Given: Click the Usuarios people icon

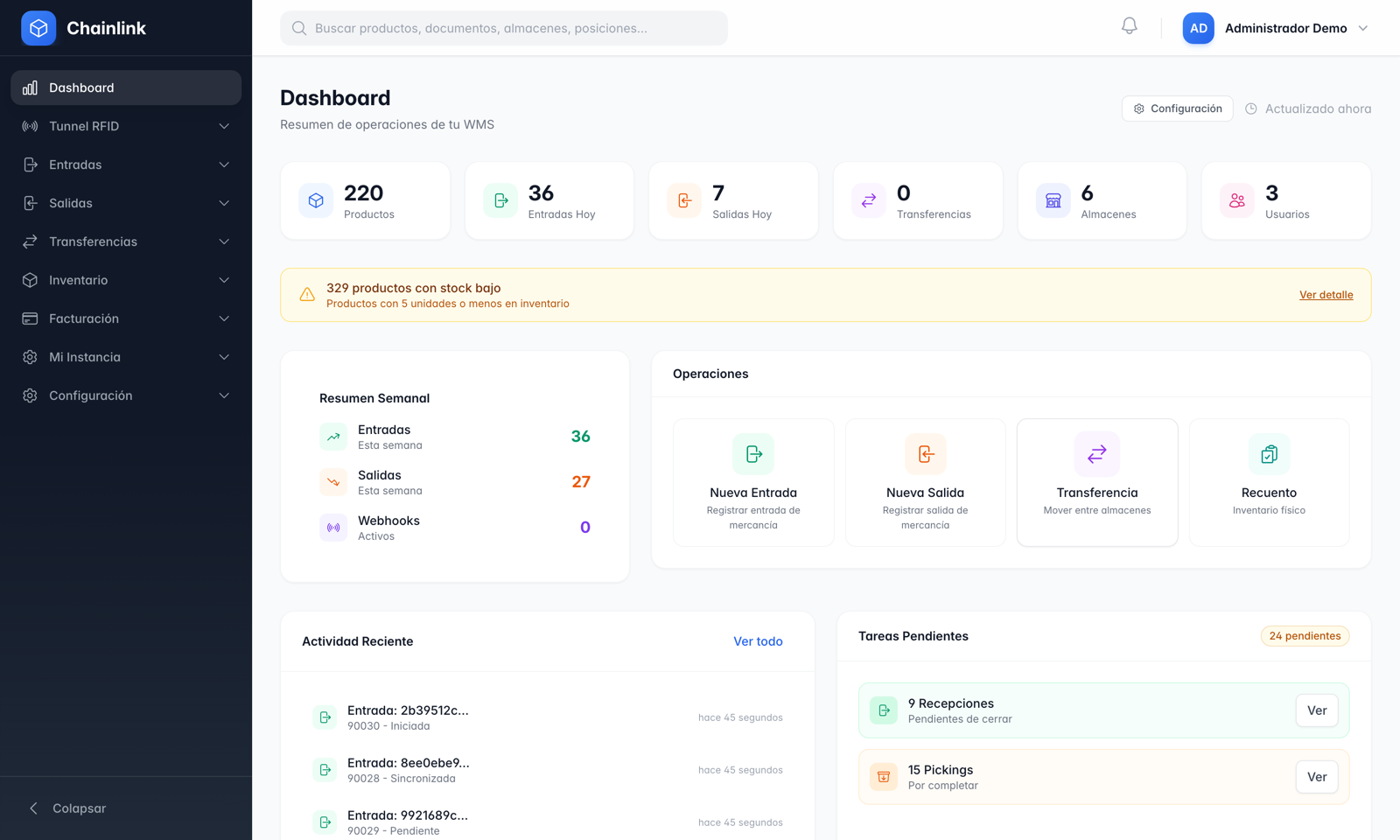Looking at the screenshot, I should point(1237,200).
